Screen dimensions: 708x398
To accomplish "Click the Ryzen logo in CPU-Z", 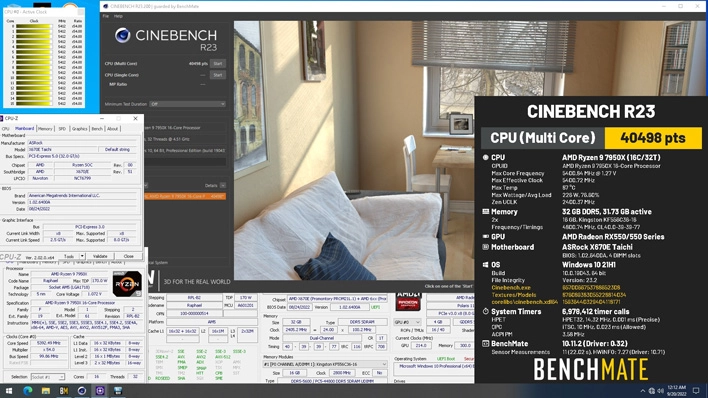I will pyautogui.click(x=127, y=284).
